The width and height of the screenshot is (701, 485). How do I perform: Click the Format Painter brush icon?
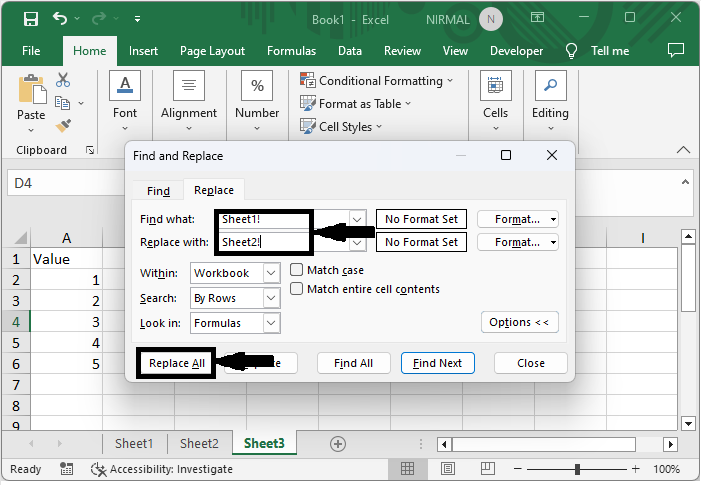pyautogui.click(x=63, y=126)
